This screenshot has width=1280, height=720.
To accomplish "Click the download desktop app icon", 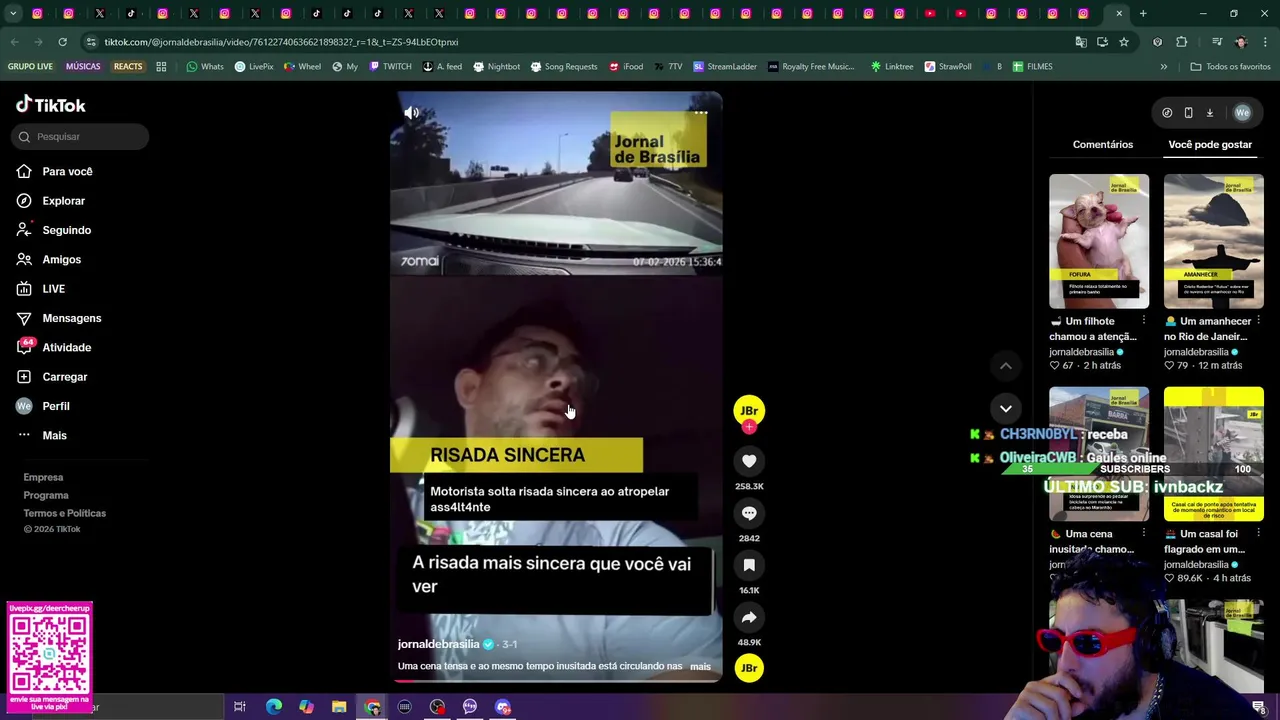I will (x=1209, y=113).
